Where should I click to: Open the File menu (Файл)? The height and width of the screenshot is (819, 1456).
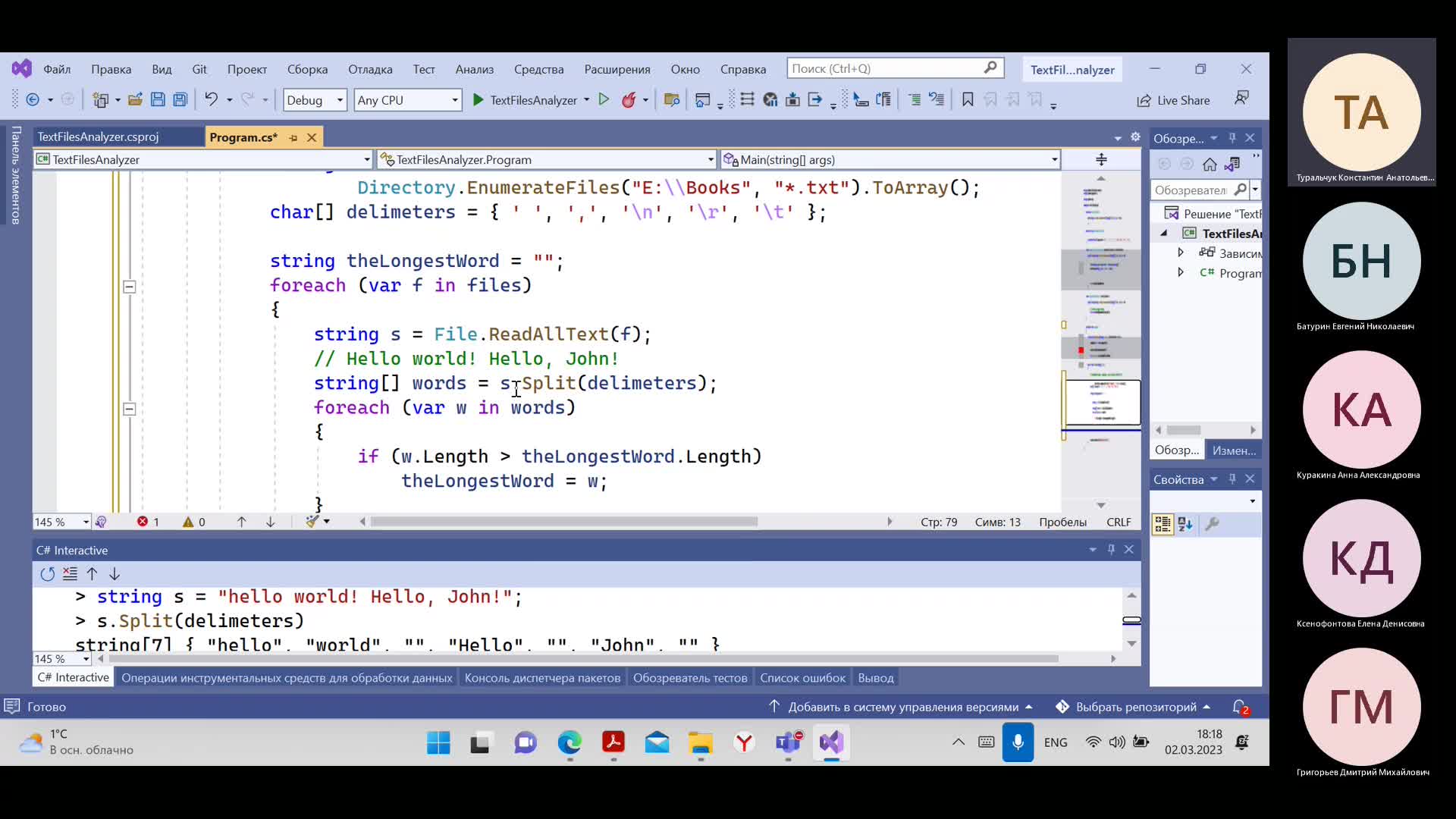(x=57, y=69)
